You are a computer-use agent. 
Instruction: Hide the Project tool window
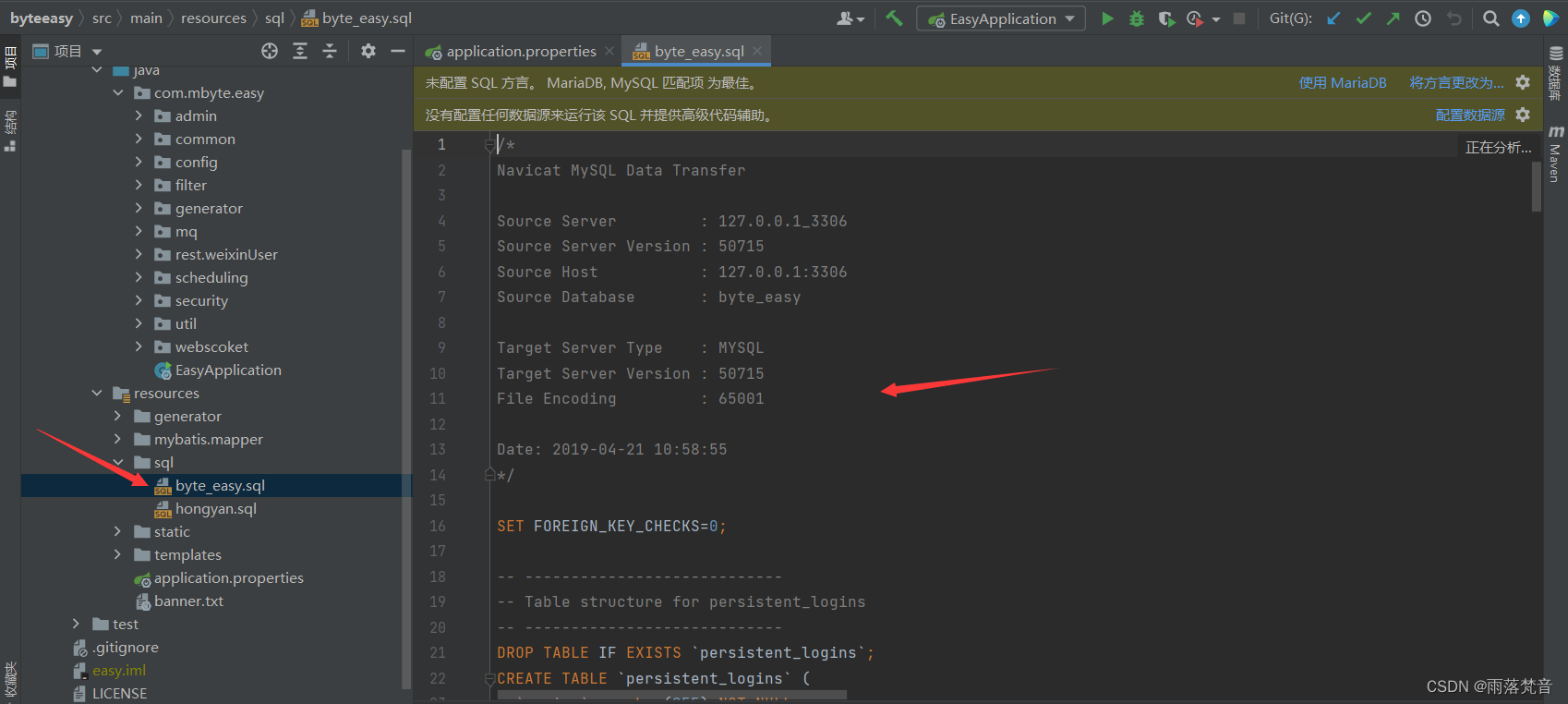(x=398, y=51)
